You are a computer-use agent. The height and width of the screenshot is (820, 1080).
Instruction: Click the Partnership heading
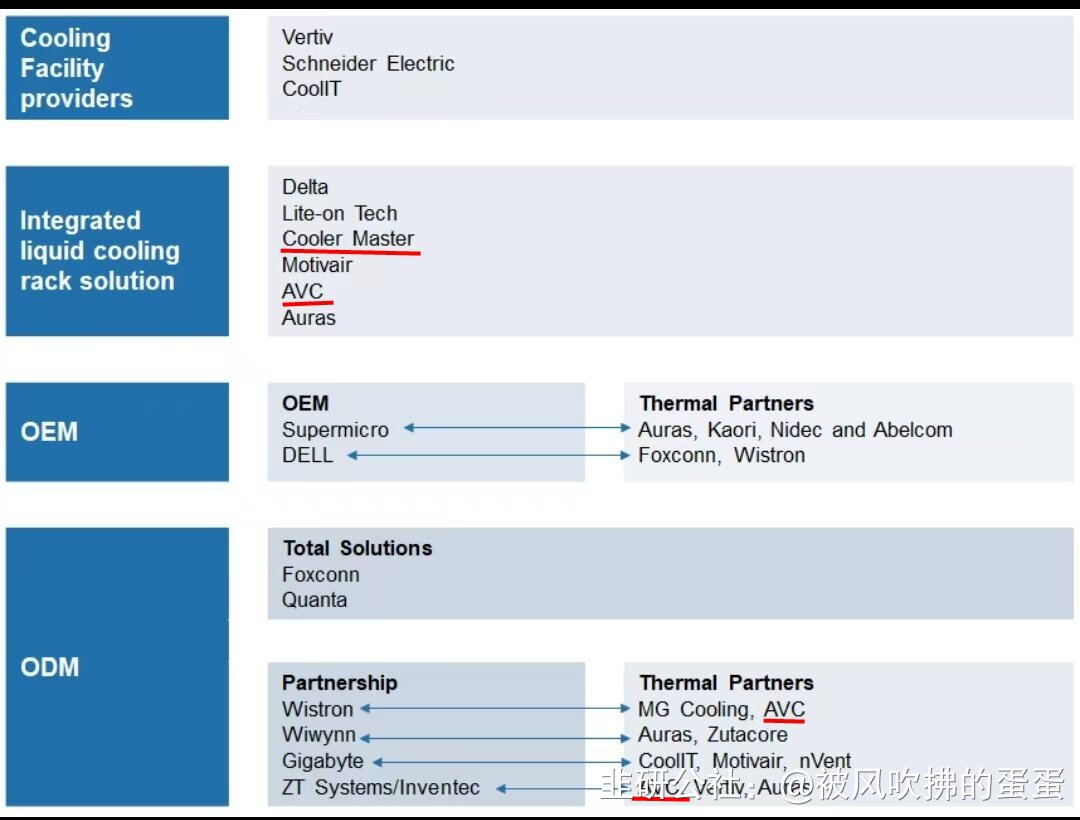tap(339, 683)
